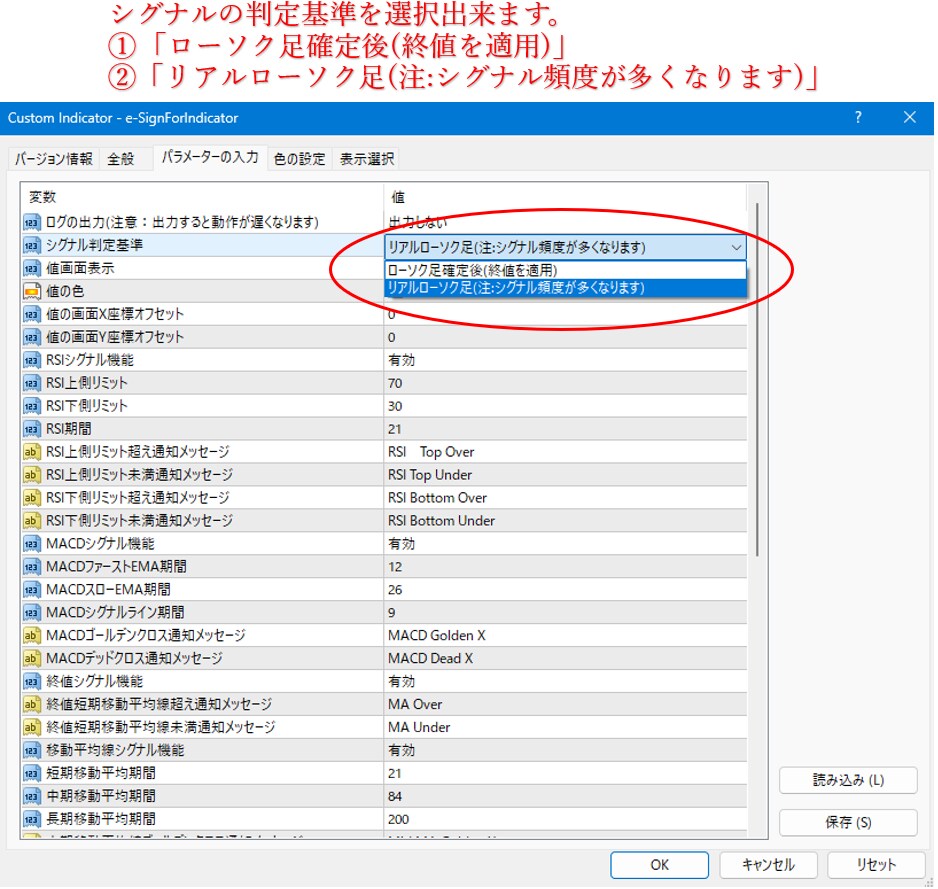Click the help question mark in title bar
The height and width of the screenshot is (889, 938).
(x=858, y=117)
